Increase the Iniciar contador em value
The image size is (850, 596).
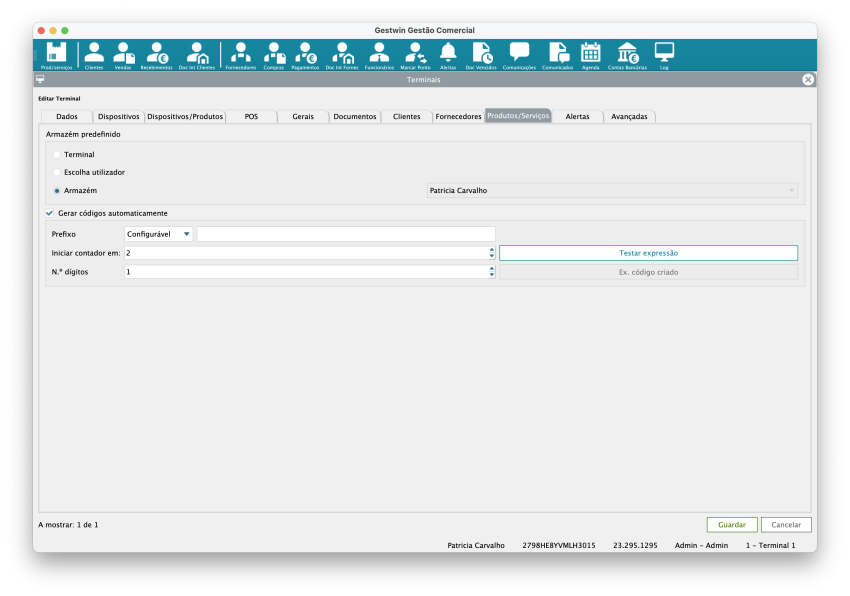point(492,250)
